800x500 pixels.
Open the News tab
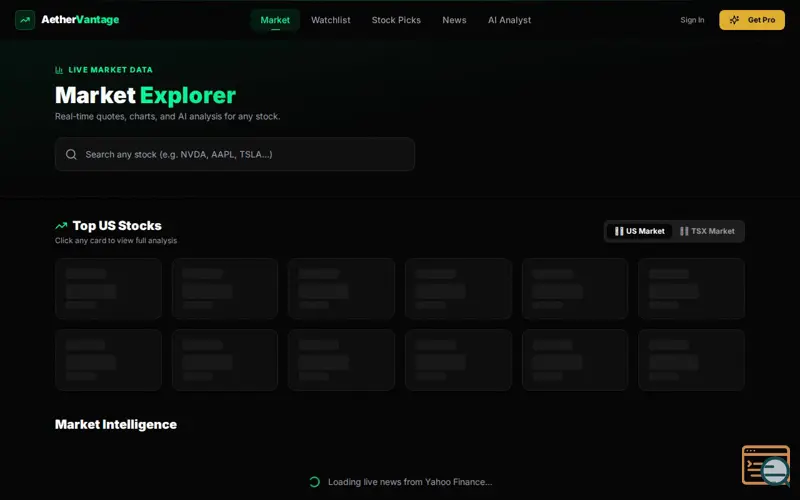point(454,20)
